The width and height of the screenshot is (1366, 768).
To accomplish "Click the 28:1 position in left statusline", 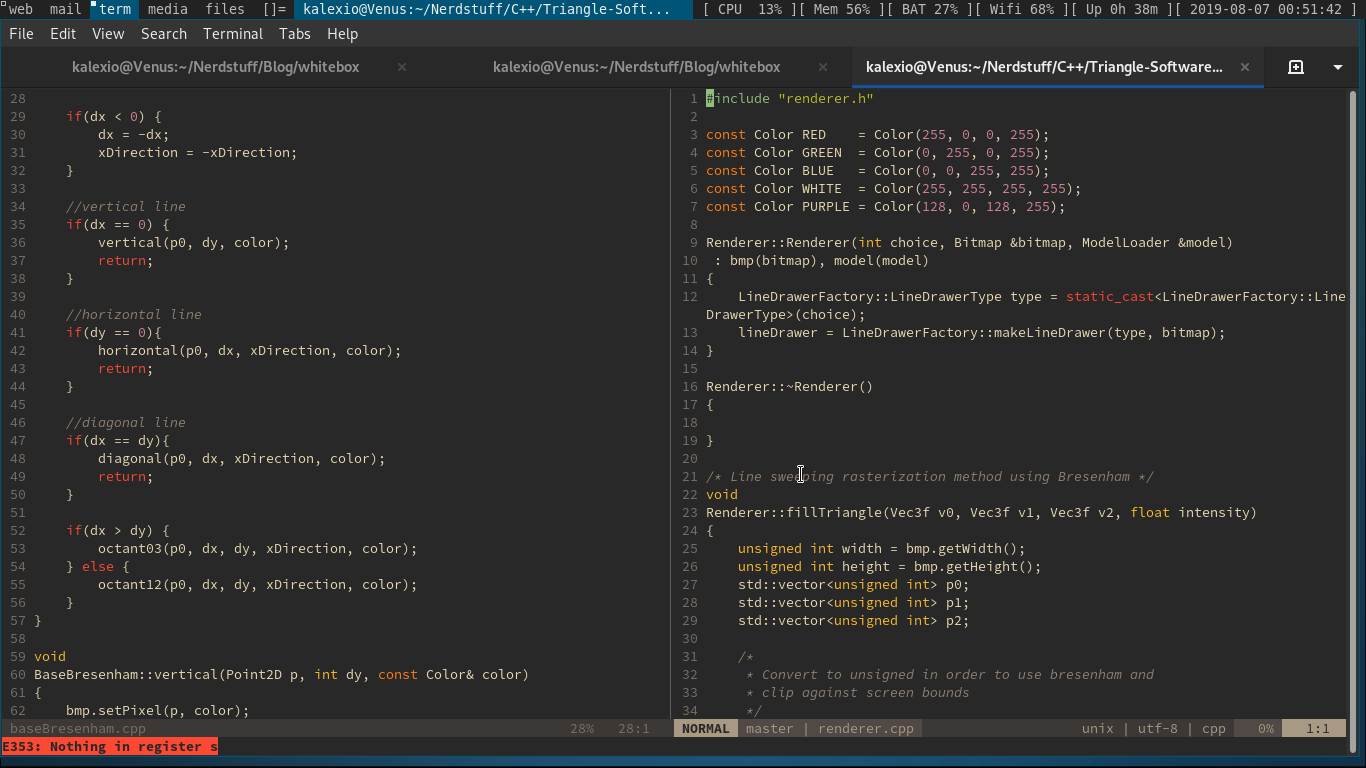I will pyautogui.click(x=634, y=729).
